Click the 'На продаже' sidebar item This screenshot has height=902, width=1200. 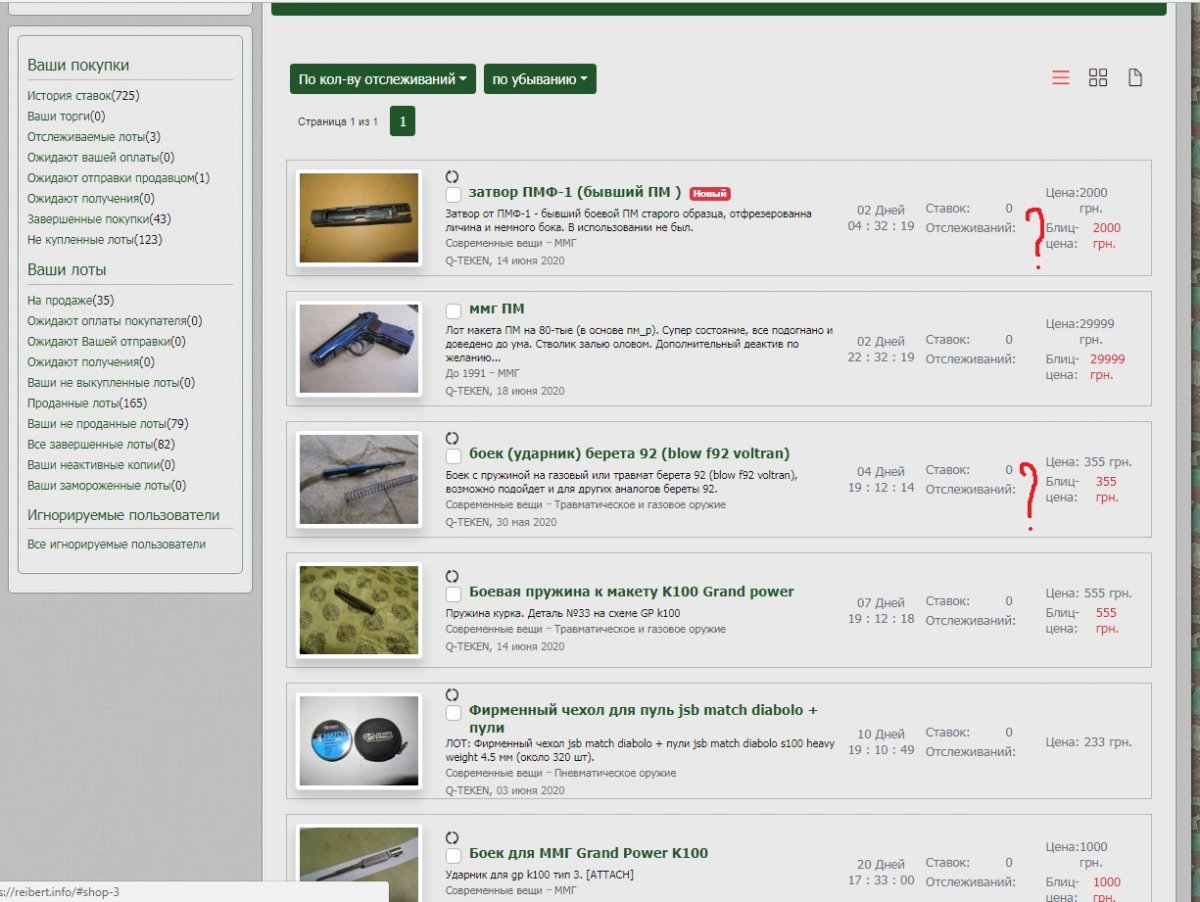(x=70, y=300)
